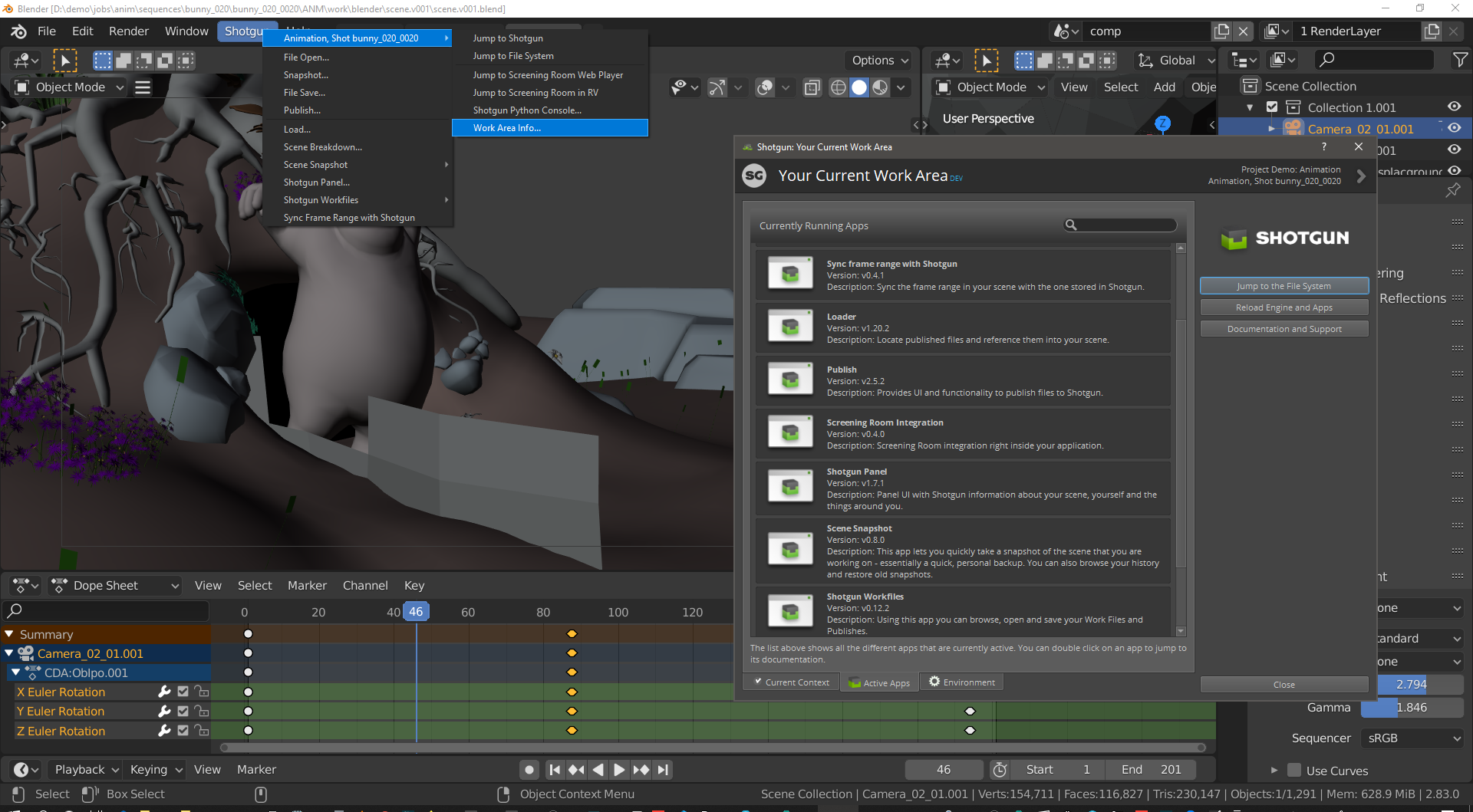Click the viewport overlays icon in left viewport header

pos(765,87)
